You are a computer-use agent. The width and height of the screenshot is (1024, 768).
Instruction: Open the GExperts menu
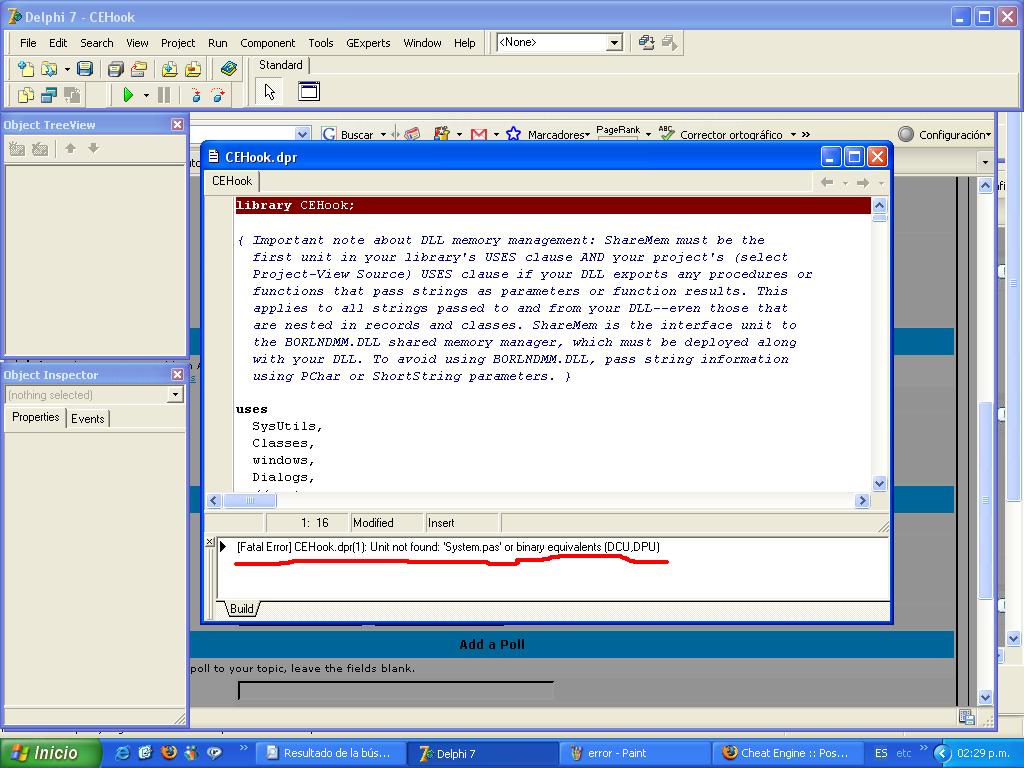point(368,43)
